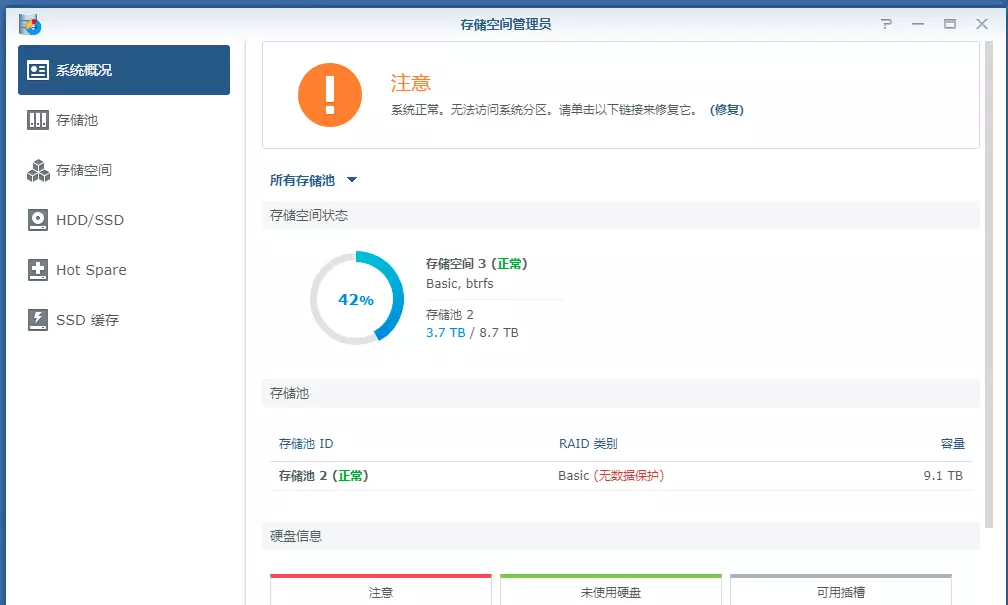Select the Hot Spare sidebar icon
The image size is (1008, 605).
(x=36, y=270)
